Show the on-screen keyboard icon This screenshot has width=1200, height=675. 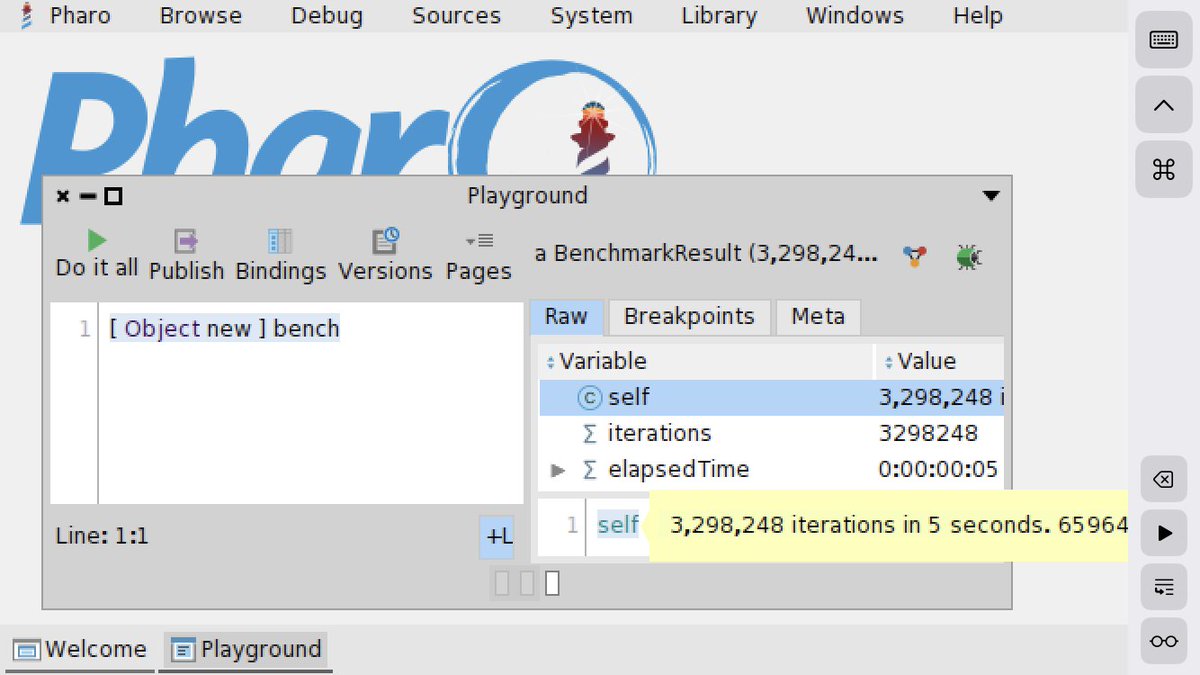click(1163, 40)
